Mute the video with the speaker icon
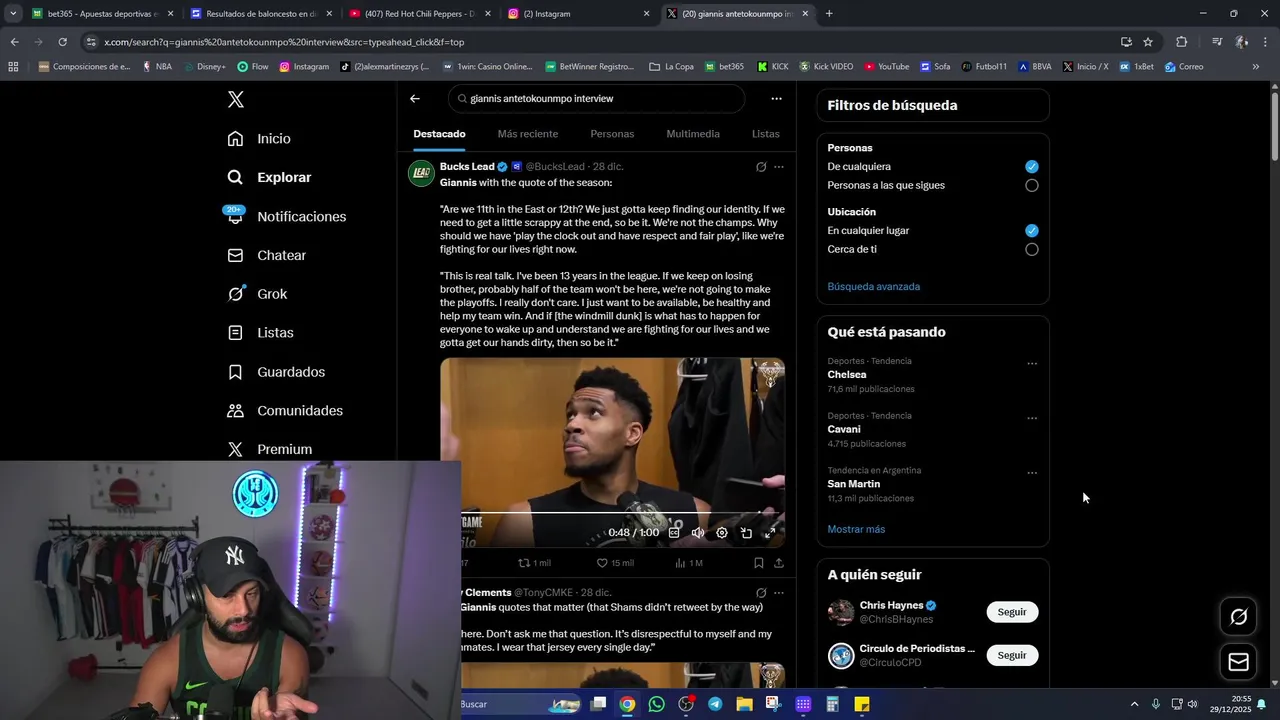1280x720 pixels. (698, 533)
